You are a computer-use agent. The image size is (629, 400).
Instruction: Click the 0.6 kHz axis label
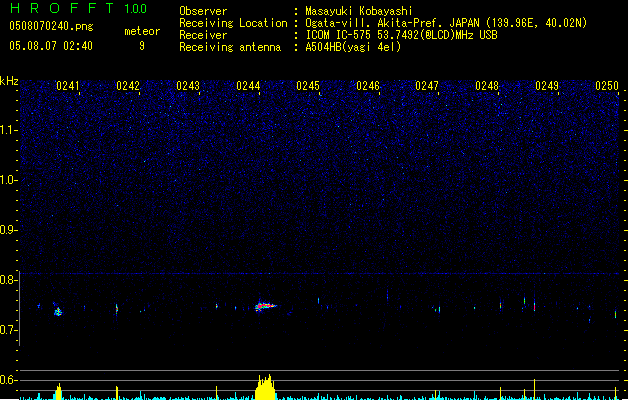(9, 380)
